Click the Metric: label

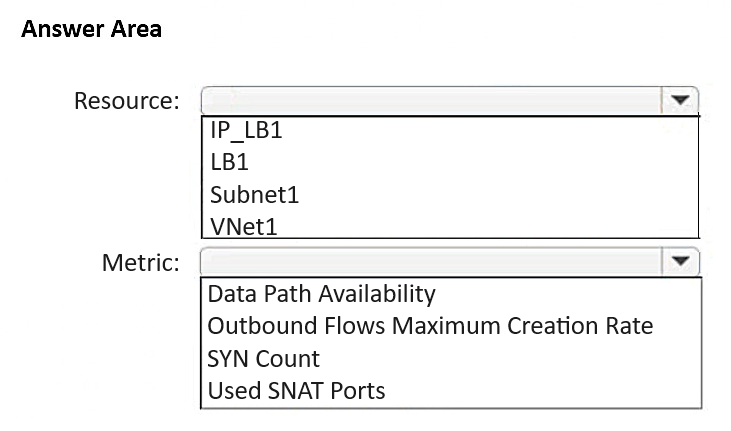[x=141, y=263]
